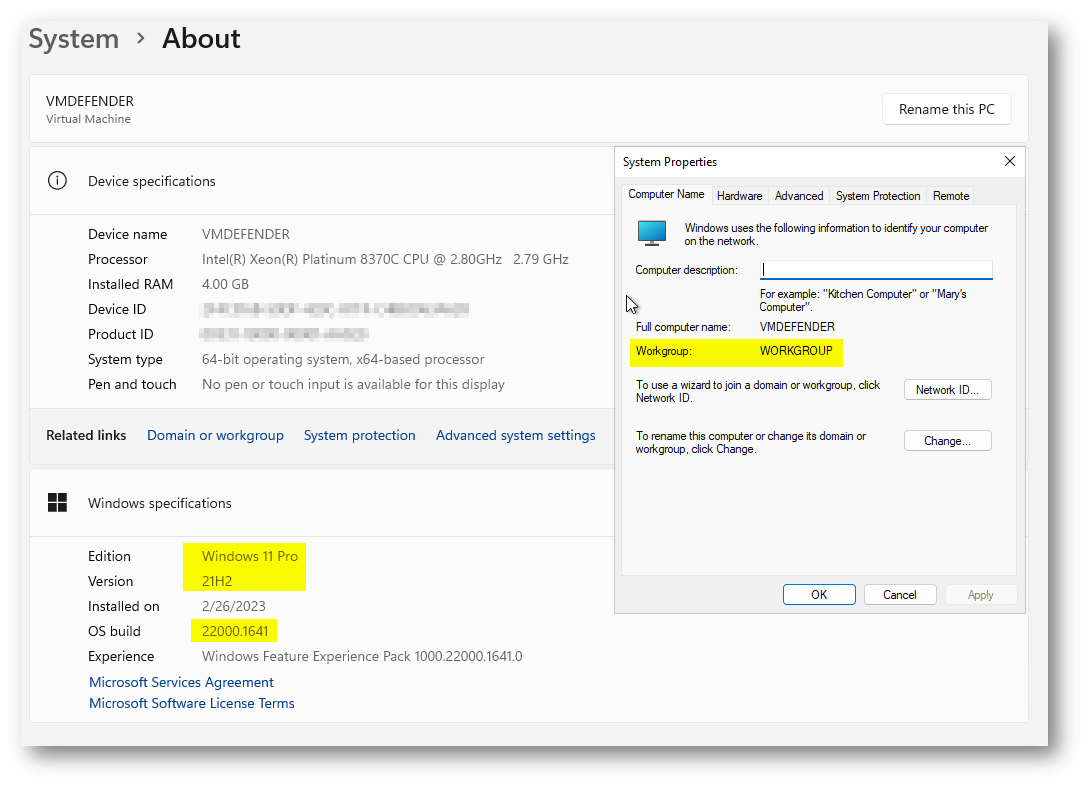Click the Change... button
Screen dimensions: 1090x788
(x=947, y=441)
